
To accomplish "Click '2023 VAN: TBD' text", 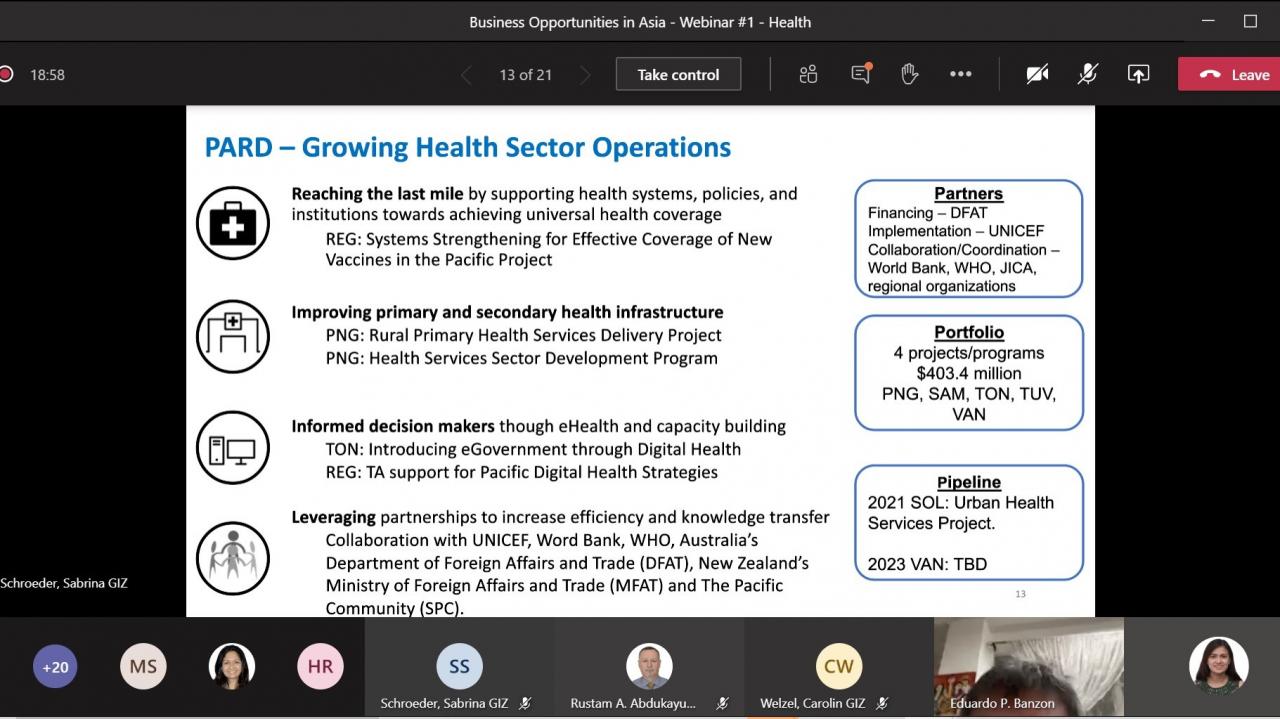I will (927, 564).
